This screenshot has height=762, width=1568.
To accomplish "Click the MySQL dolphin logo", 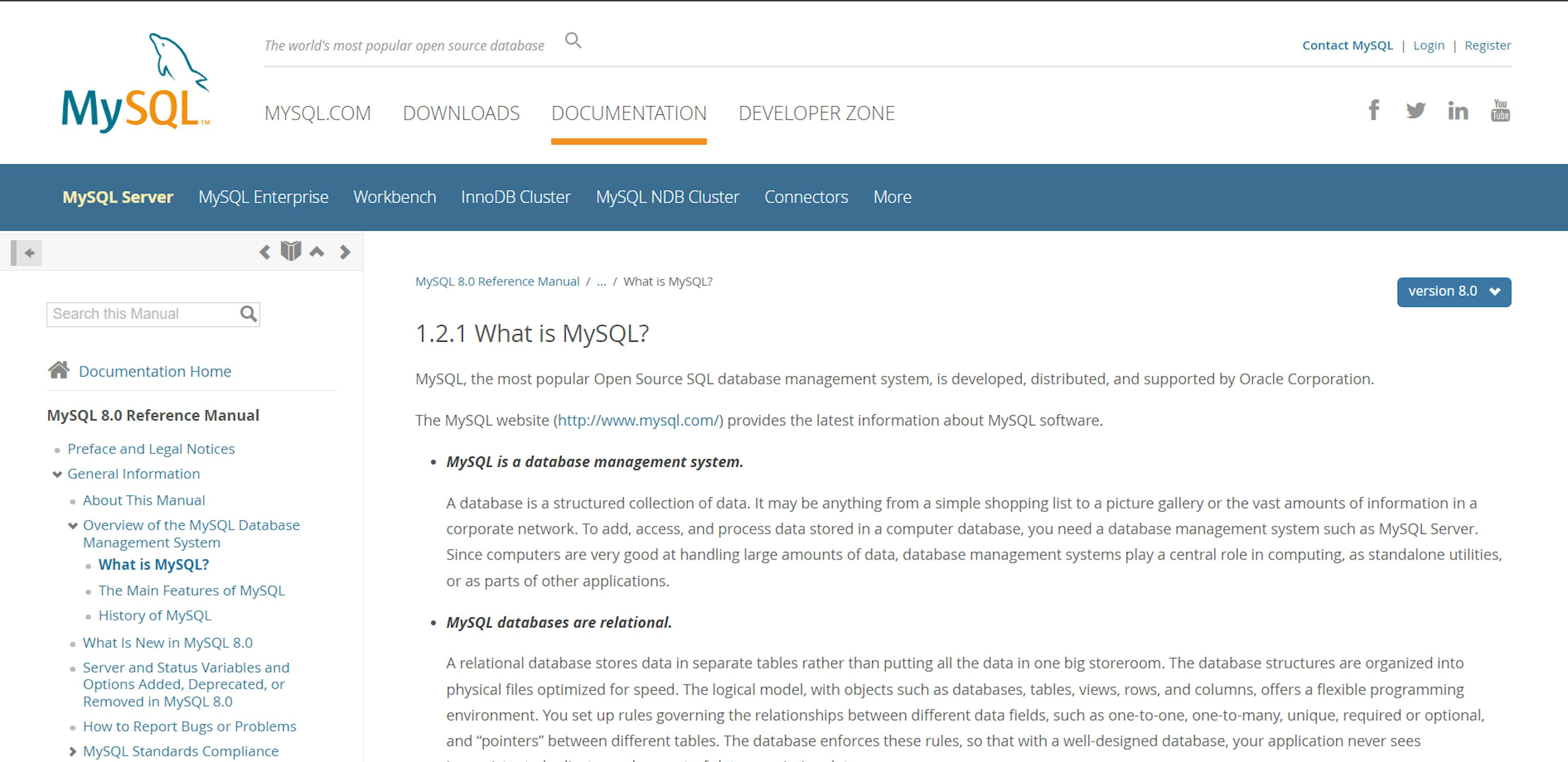I will (136, 83).
